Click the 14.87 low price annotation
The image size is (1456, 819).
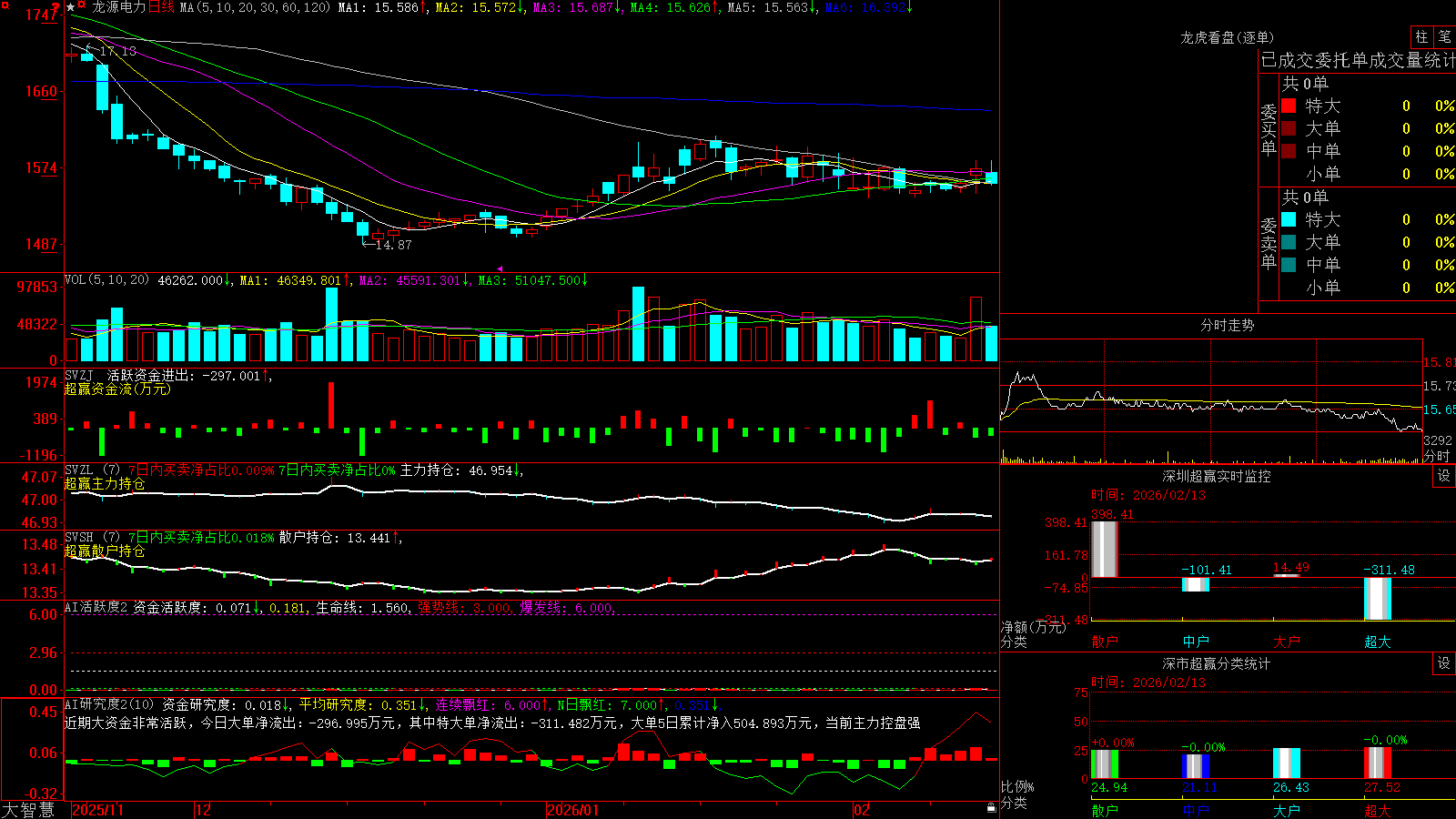[393, 245]
